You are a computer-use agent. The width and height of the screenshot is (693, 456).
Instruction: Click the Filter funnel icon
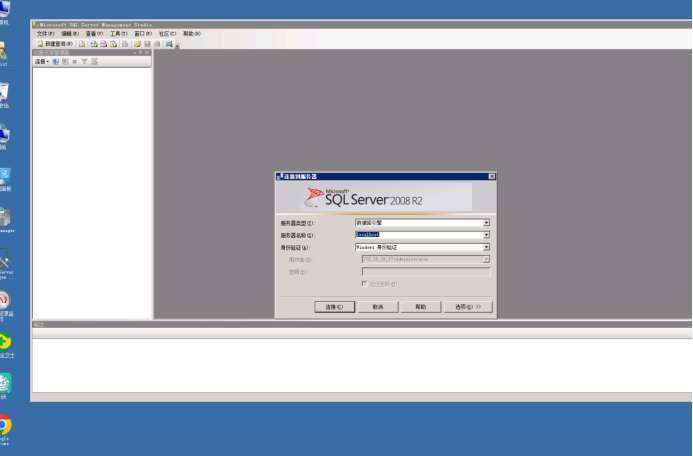click(84, 61)
